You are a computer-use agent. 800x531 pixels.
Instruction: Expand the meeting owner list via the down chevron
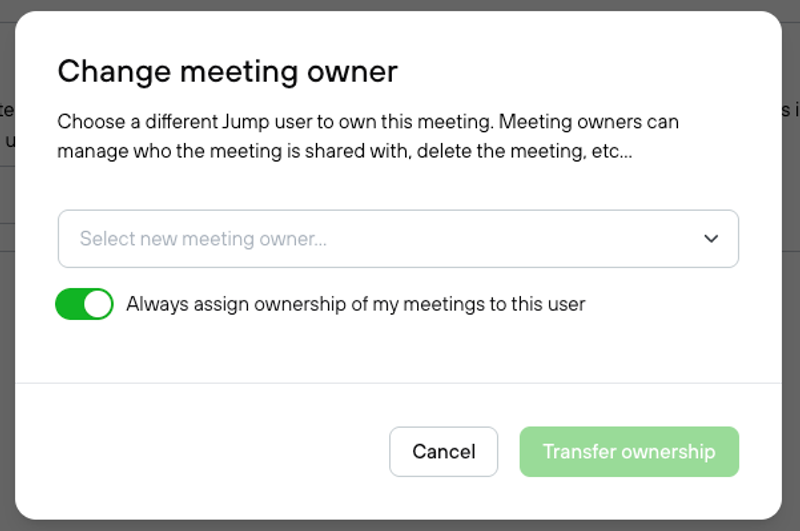point(711,239)
